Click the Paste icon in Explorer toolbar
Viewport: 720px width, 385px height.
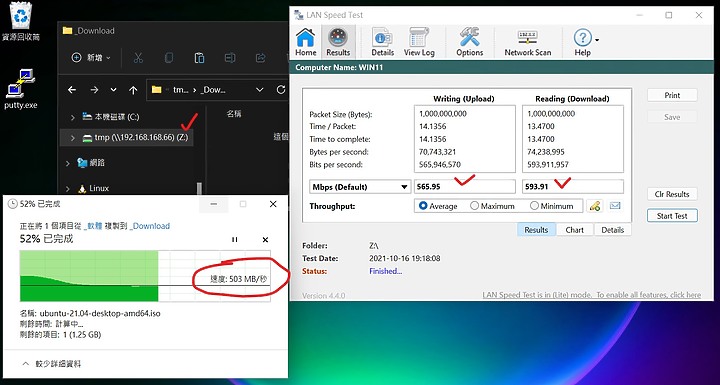199,58
